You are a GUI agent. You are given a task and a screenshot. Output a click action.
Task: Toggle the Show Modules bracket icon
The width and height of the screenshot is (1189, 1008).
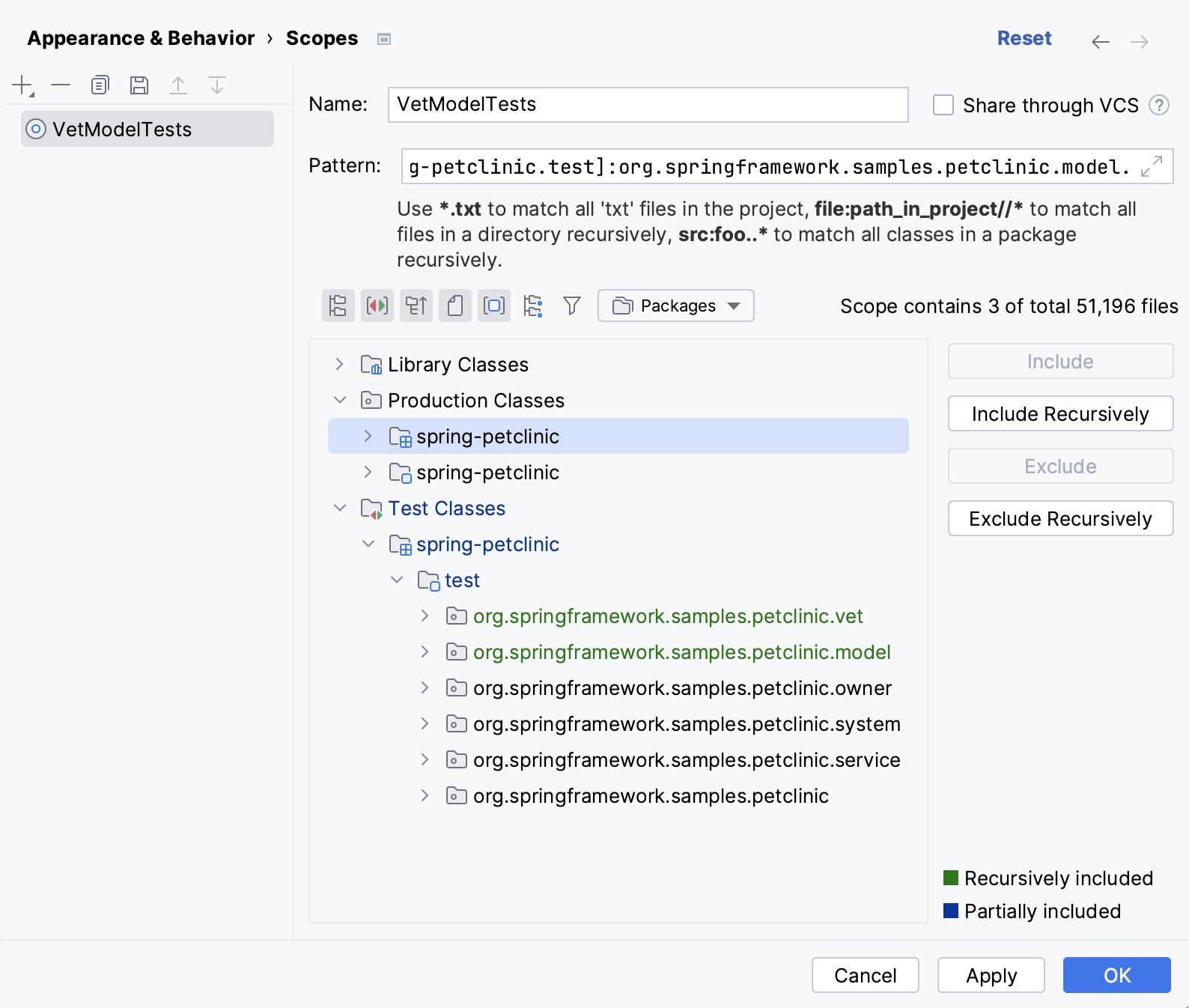[494, 306]
